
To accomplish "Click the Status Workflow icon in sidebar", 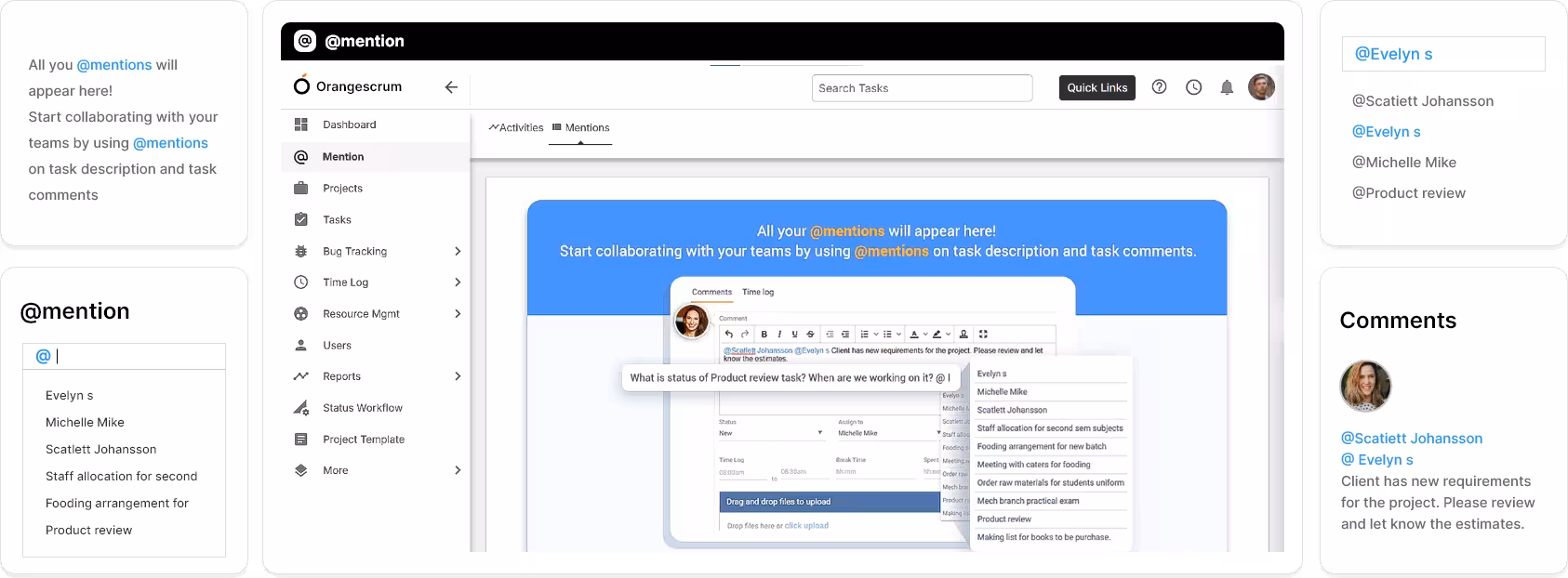I will point(301,408).
